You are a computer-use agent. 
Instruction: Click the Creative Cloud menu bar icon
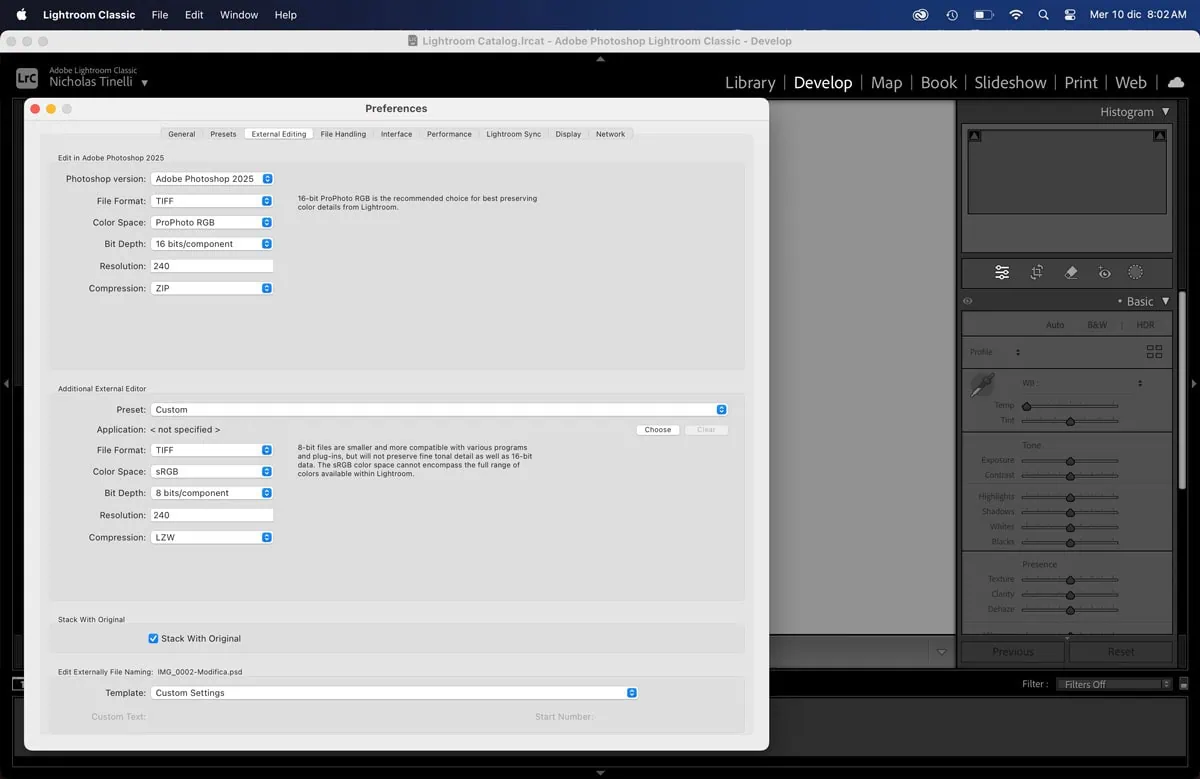(x=919, y=14)
